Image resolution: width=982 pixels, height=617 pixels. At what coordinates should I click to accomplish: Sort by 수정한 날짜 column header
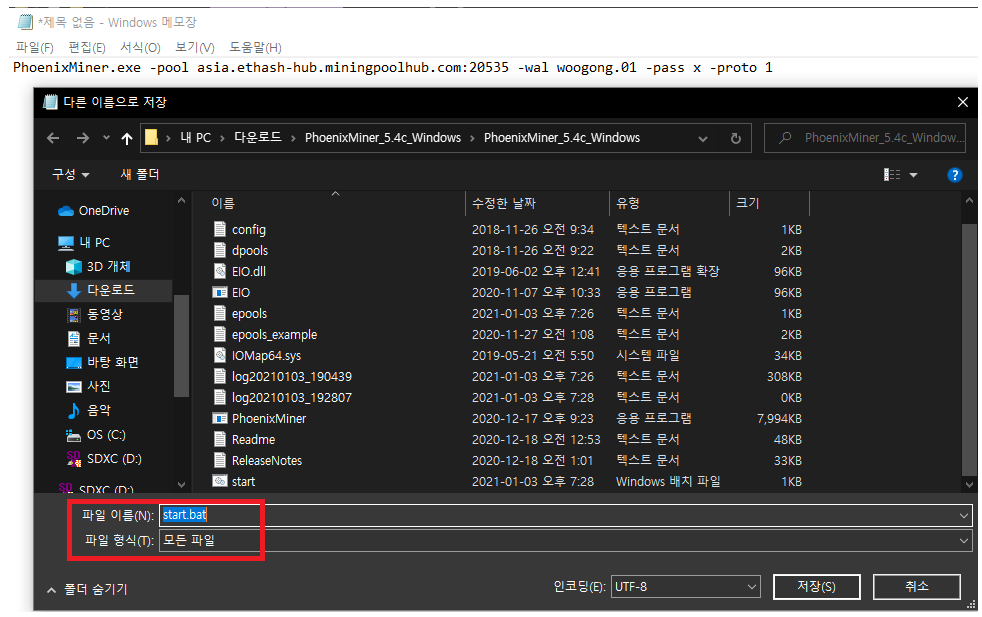504,203
